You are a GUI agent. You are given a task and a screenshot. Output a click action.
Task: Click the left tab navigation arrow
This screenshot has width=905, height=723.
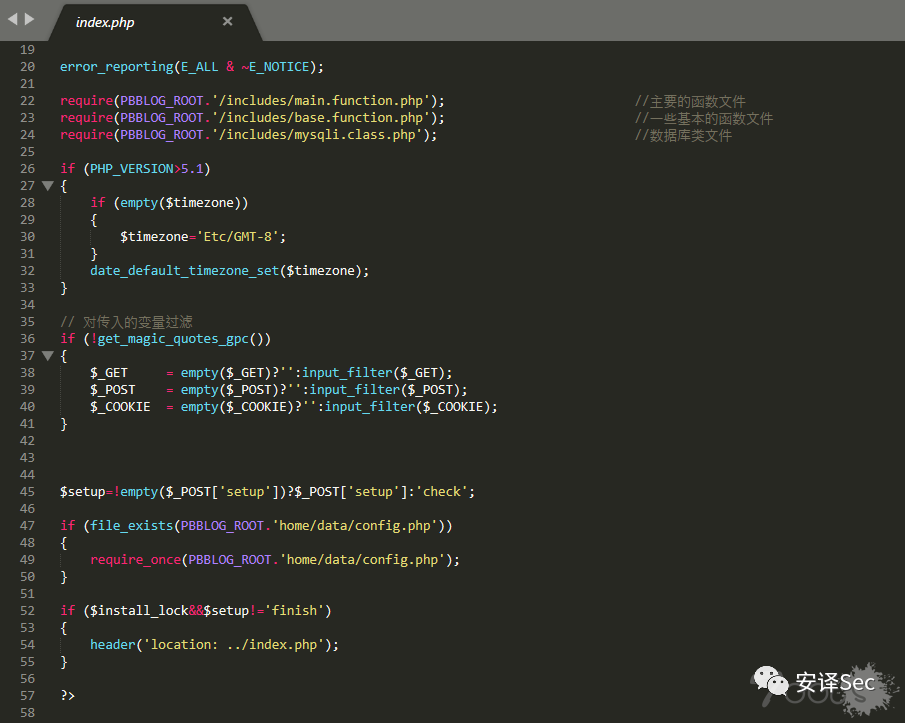(12, 19)
